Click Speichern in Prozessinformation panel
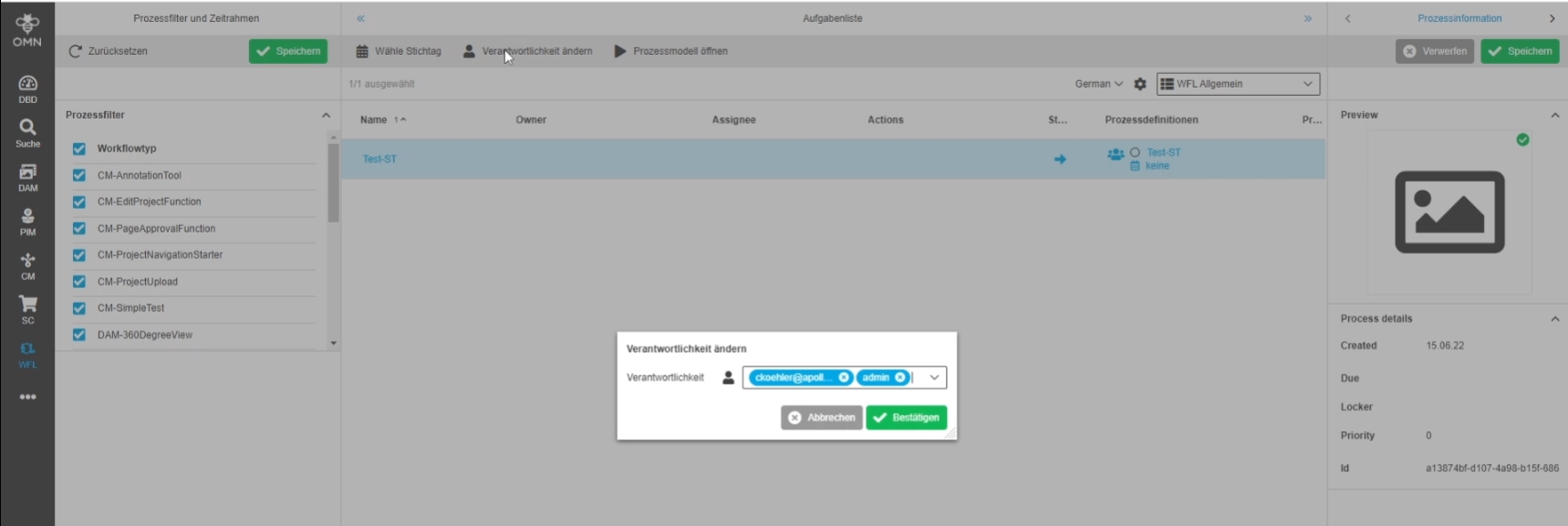Screen dimensions: 1568x526 click(x=1520, y=51)
